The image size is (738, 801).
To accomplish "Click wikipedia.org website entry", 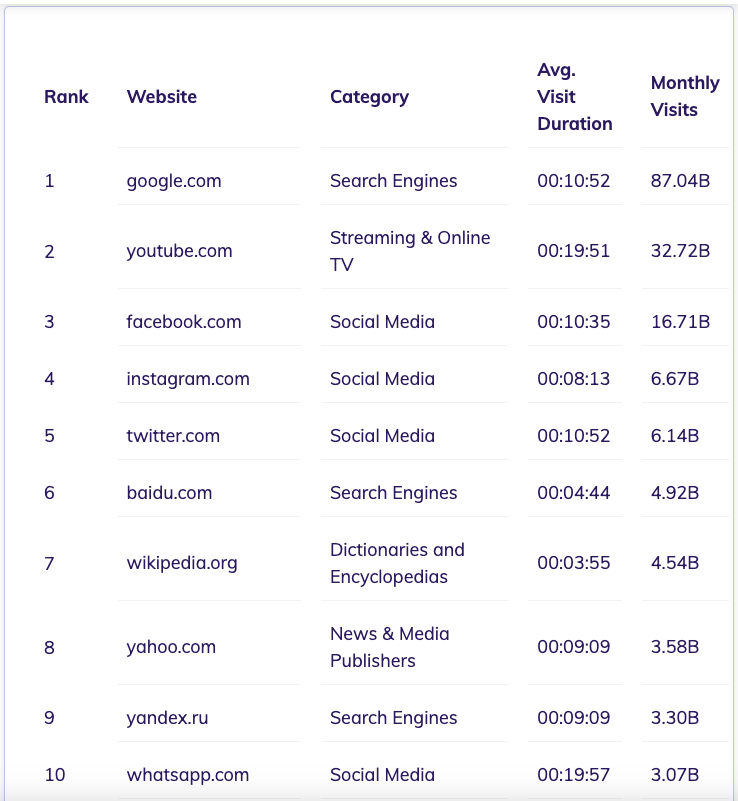I will click(x=182, y=563).
